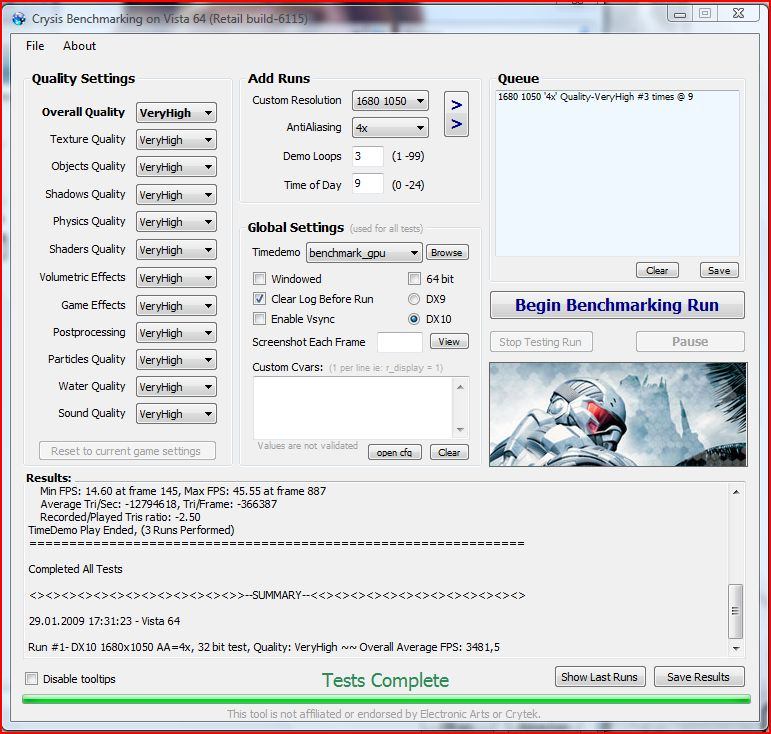Click the Pause button
Image resolution: width=771 pixels, height=734 pixels.
pyautogui.click(x=690, y=342)
